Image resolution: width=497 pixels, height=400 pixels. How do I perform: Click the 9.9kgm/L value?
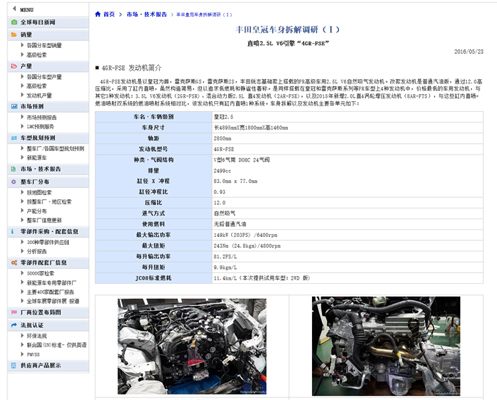point(225,267)
